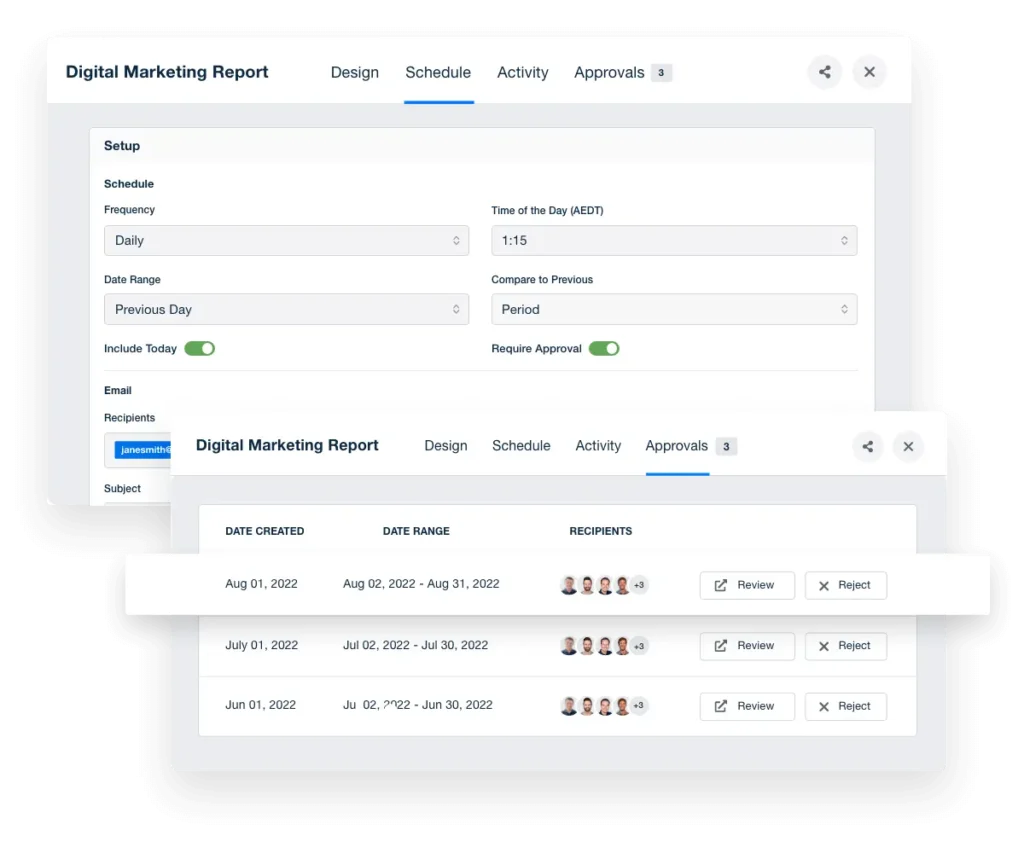Open the Date Range Previous Day dropdown

286,310
